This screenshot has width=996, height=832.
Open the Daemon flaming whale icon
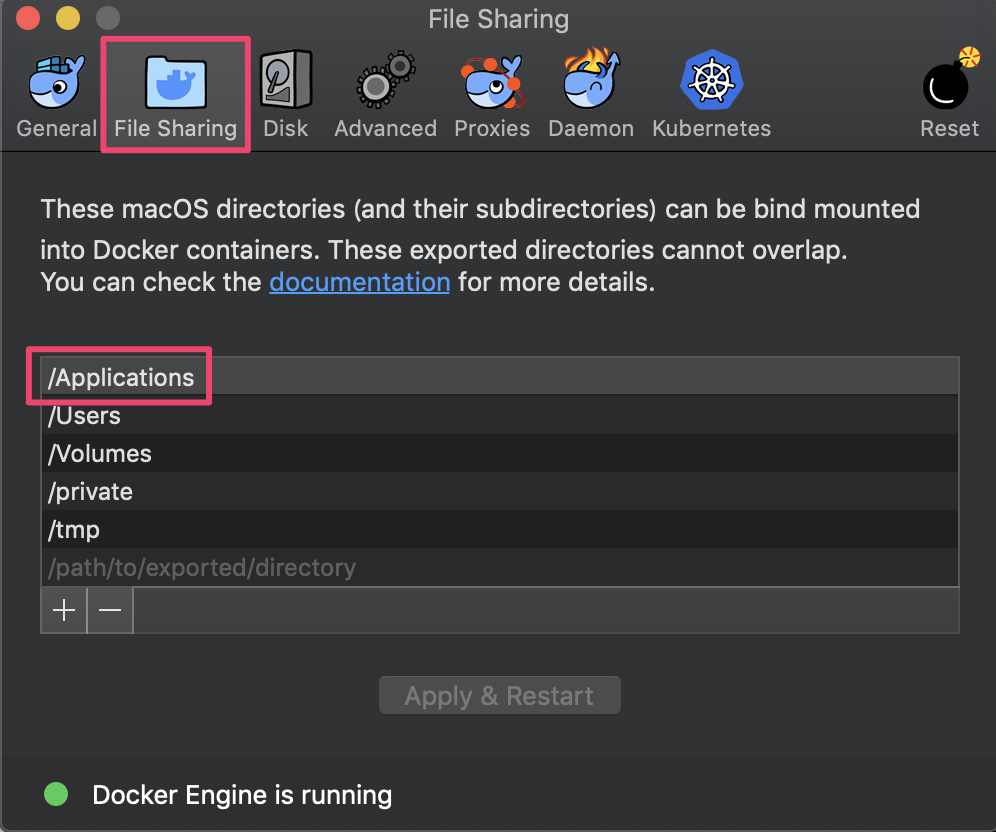591,84
